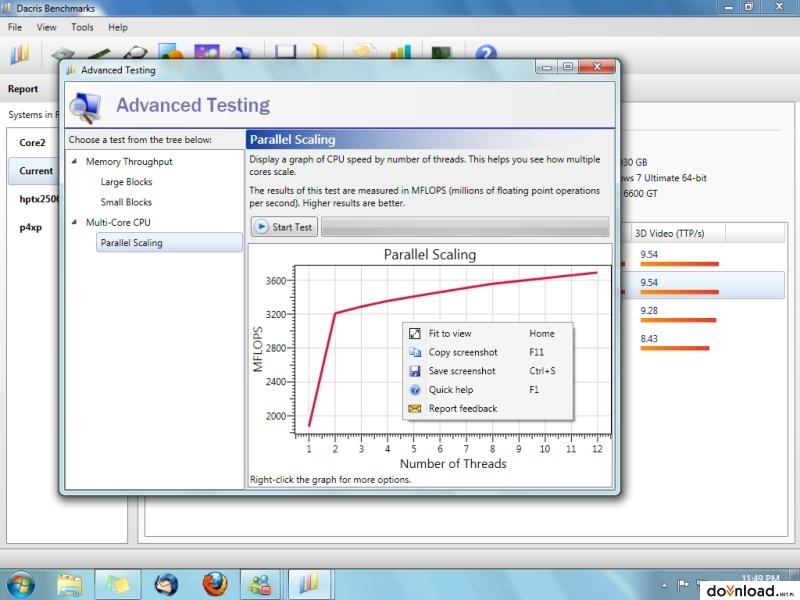Launch Thunderbird from the taskbar
Screen dimensions: 800x600
pyautogui.click(x=166, y=585)
